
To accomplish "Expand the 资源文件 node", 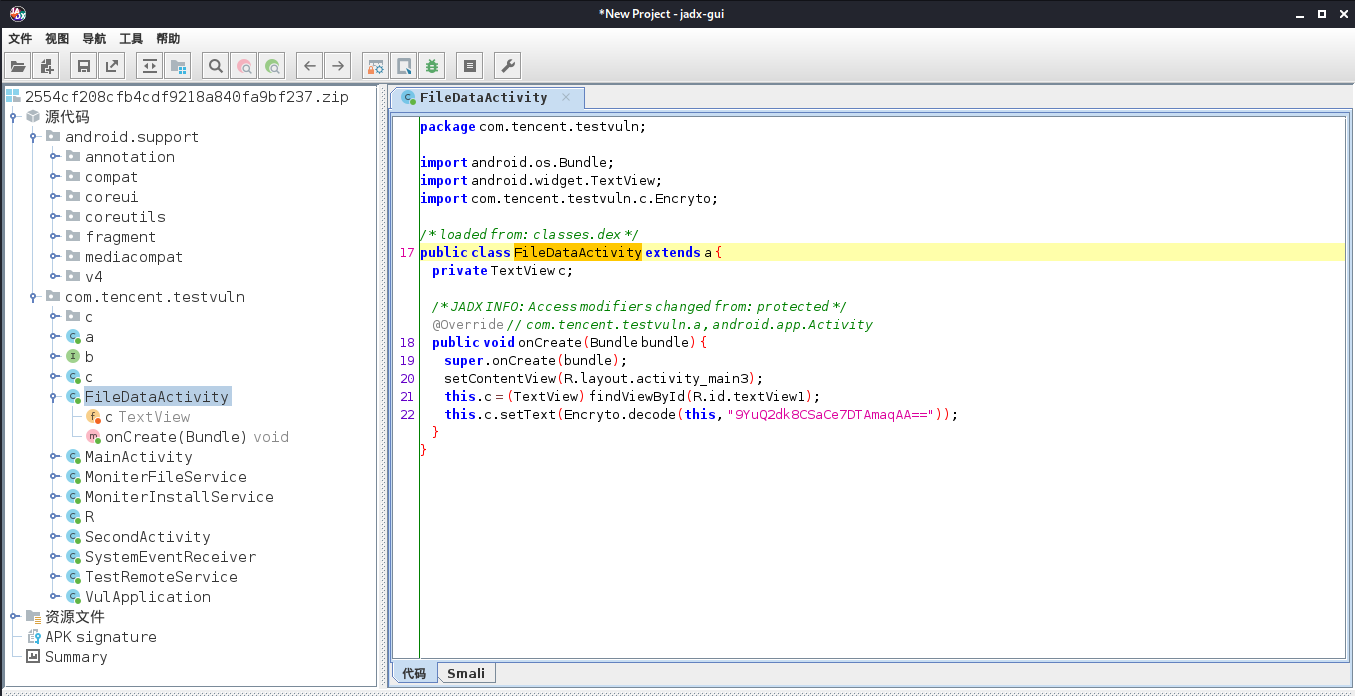I will pos(14,617).
